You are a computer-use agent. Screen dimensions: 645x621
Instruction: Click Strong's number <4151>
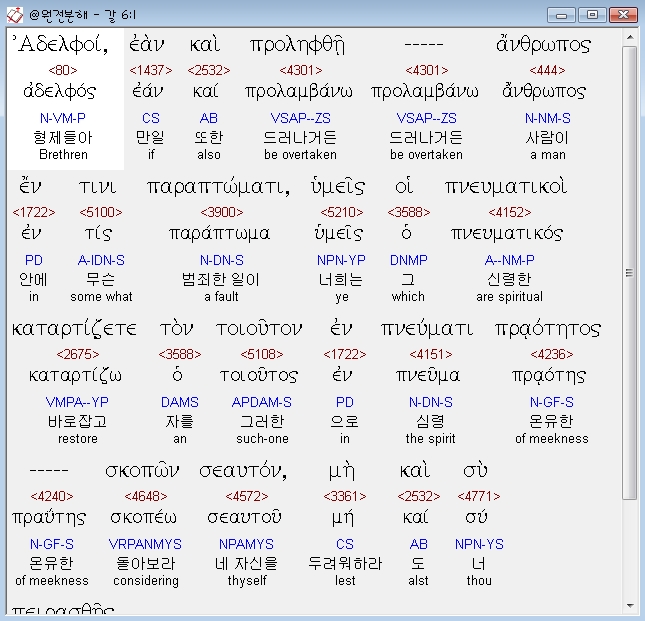pyautogui.click(x=431, y=354)
